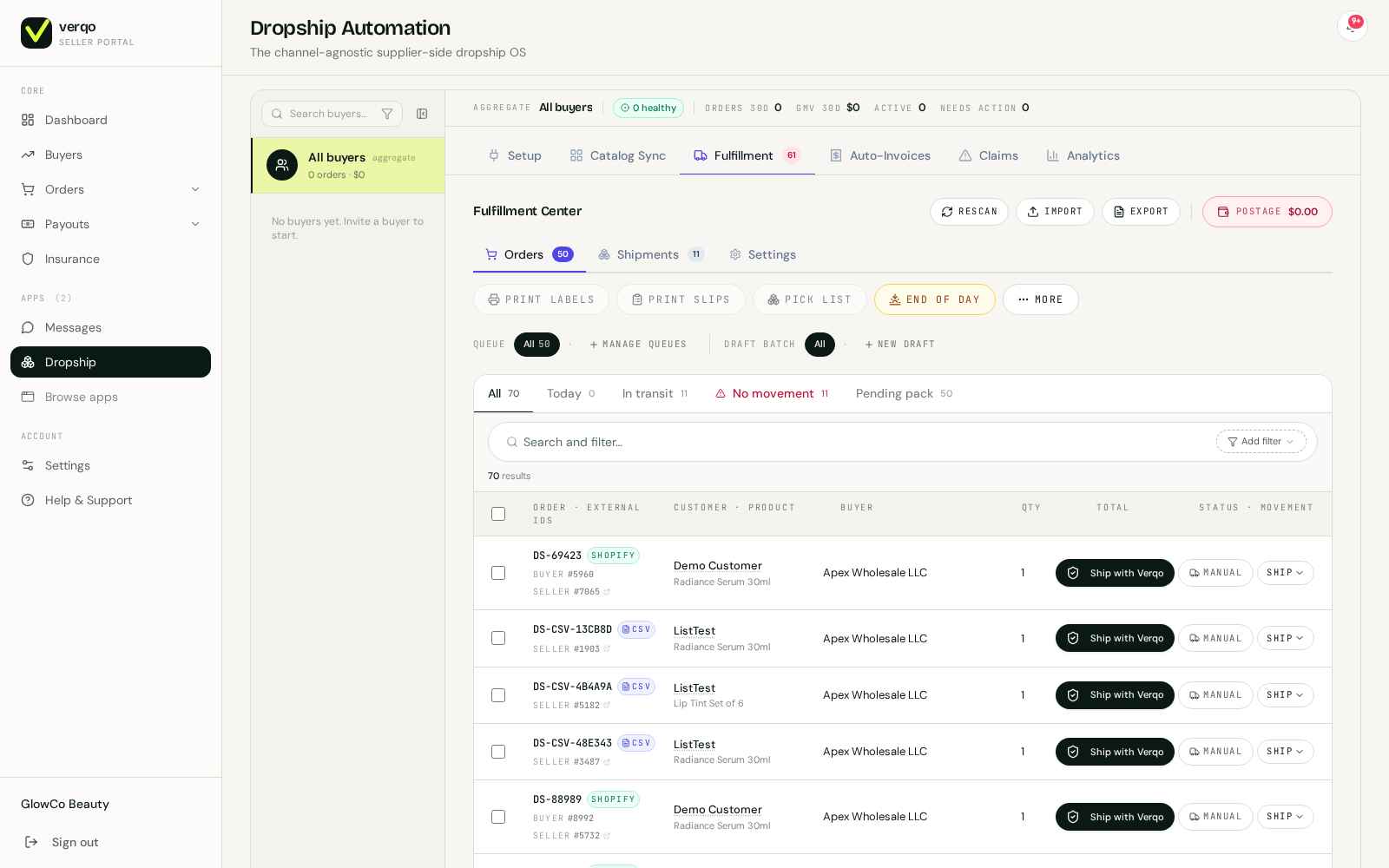Open SHIP dropdown for order DS-CSV-4B4A9A
The height and width of the screenshot is (868, 1389).
(1285, 695)
